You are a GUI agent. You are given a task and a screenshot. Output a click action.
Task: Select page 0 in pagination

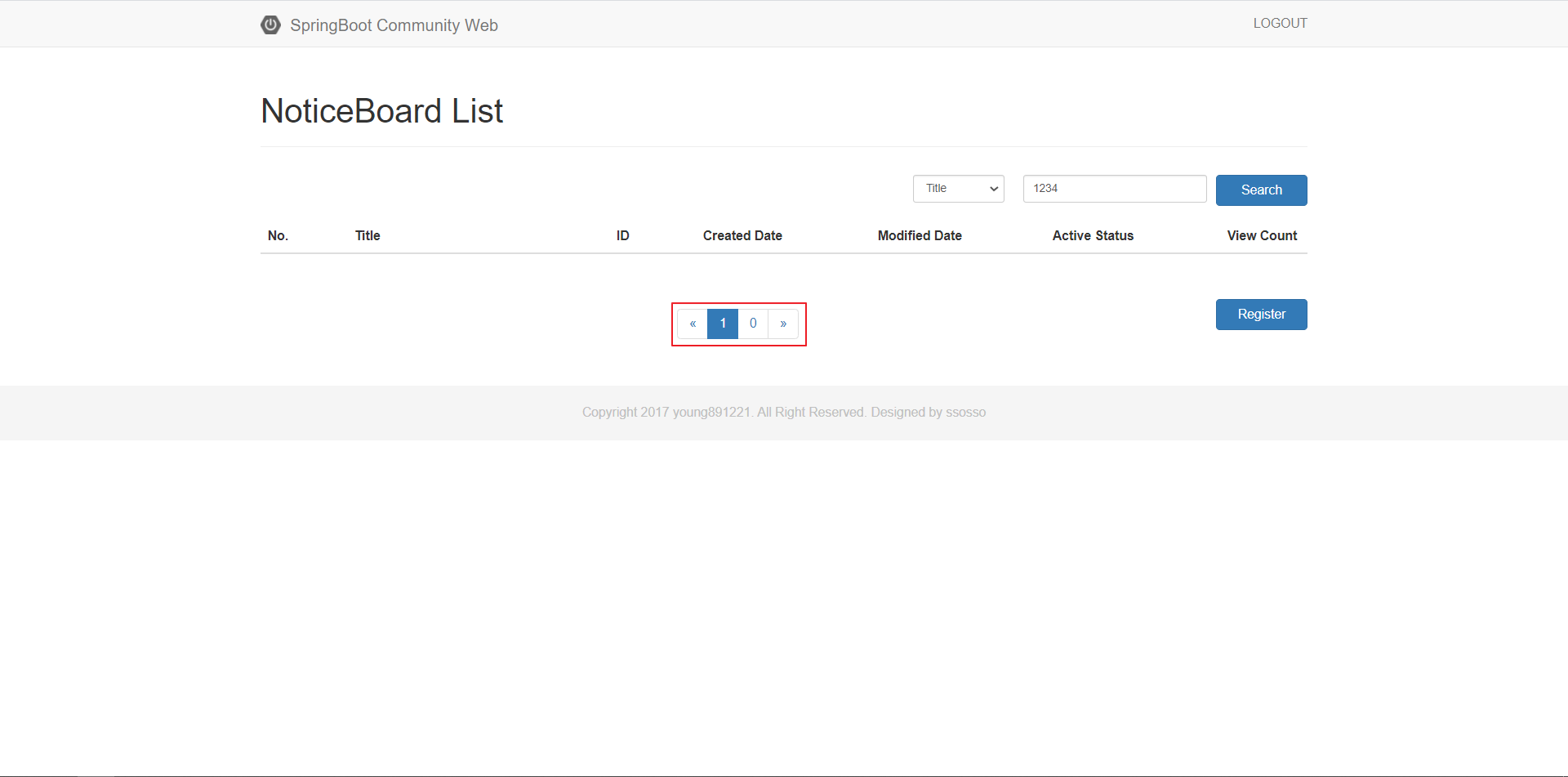click(x=753, y=324)
